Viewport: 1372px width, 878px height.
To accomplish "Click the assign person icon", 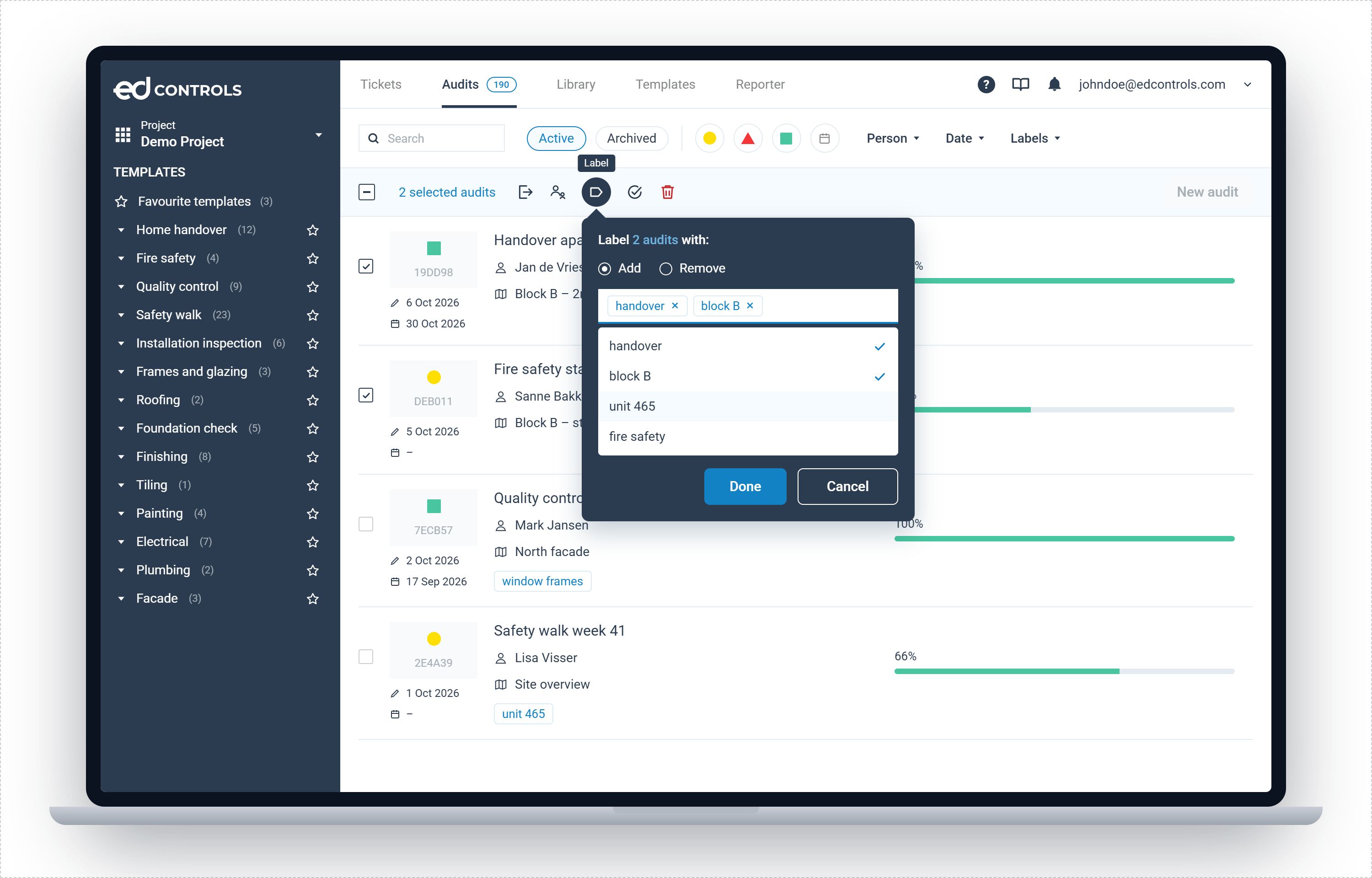I will tap(558, 192).
